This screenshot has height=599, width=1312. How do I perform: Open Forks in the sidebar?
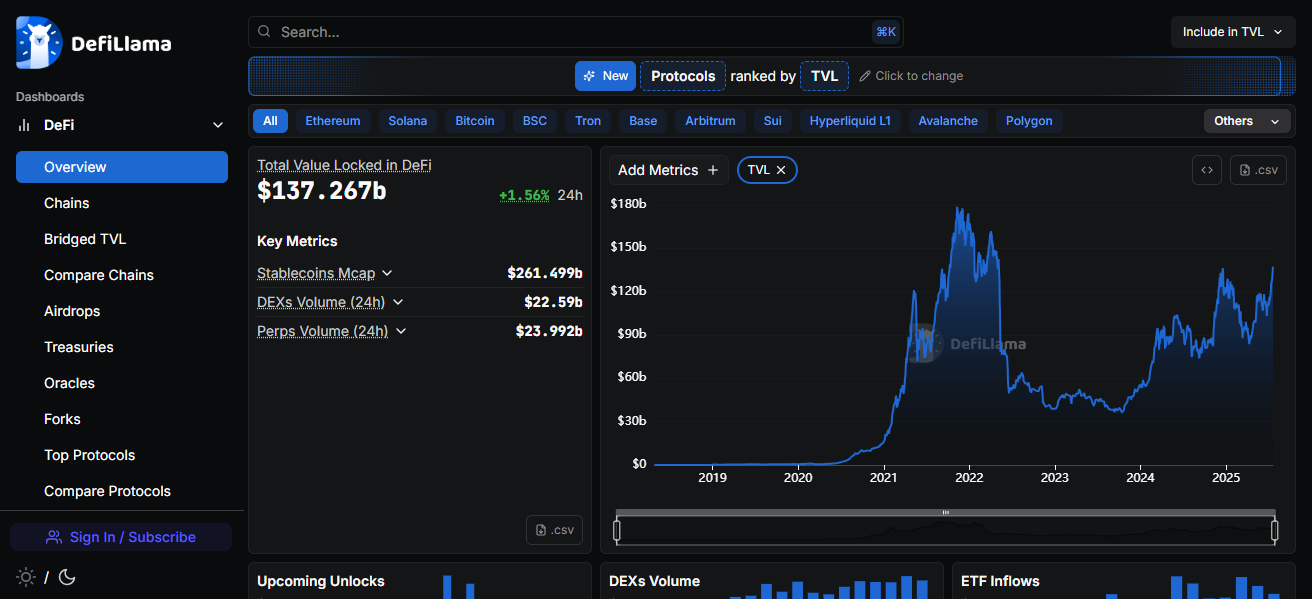(x=122, y=419)
